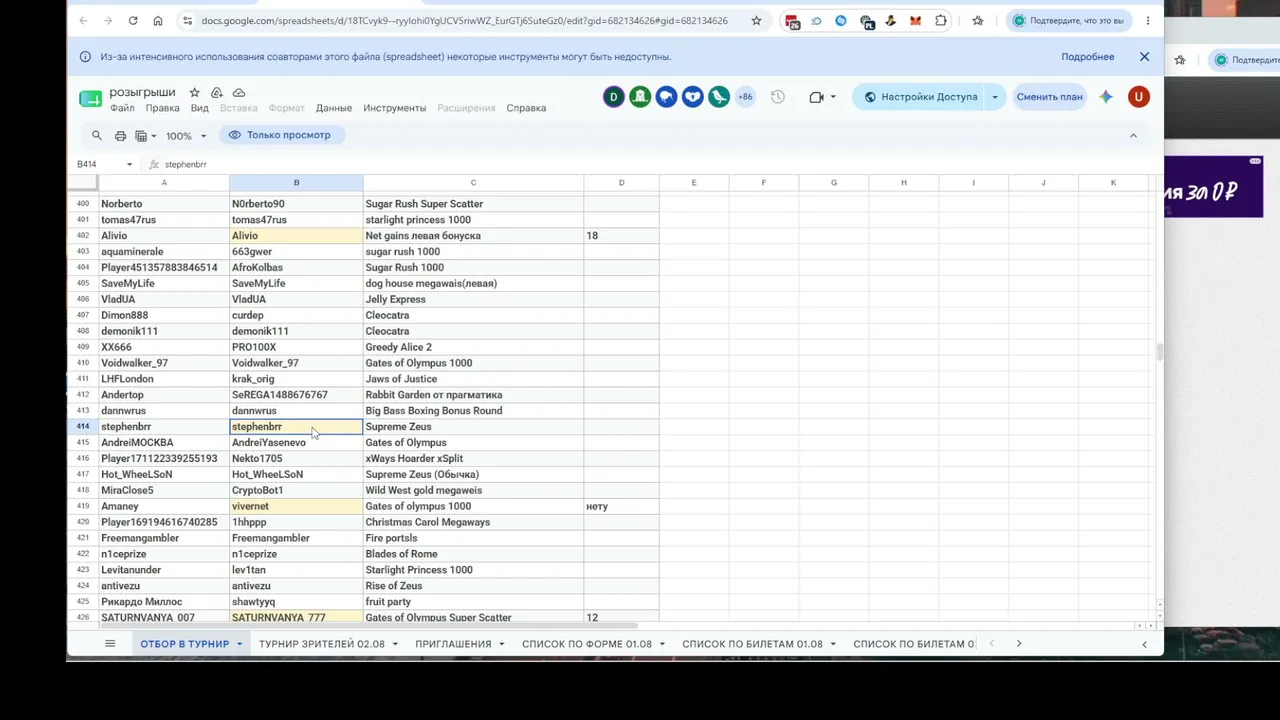1280x720 pixels.
Task: Select cell containing нету
Action: click(x=621, y=506)
